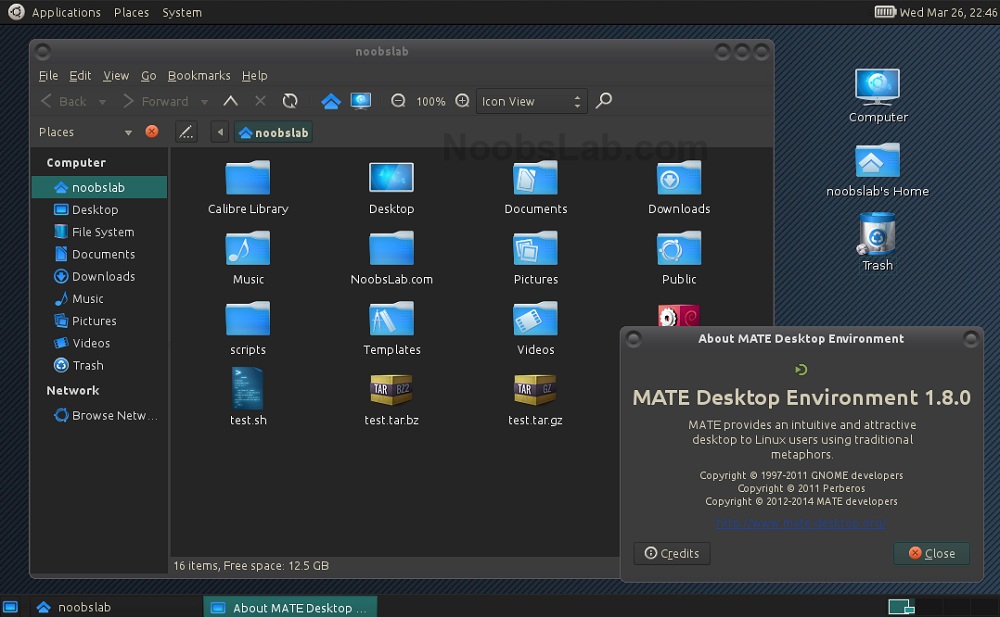Select Documents in Places sidebar

[x=99, y=254]
